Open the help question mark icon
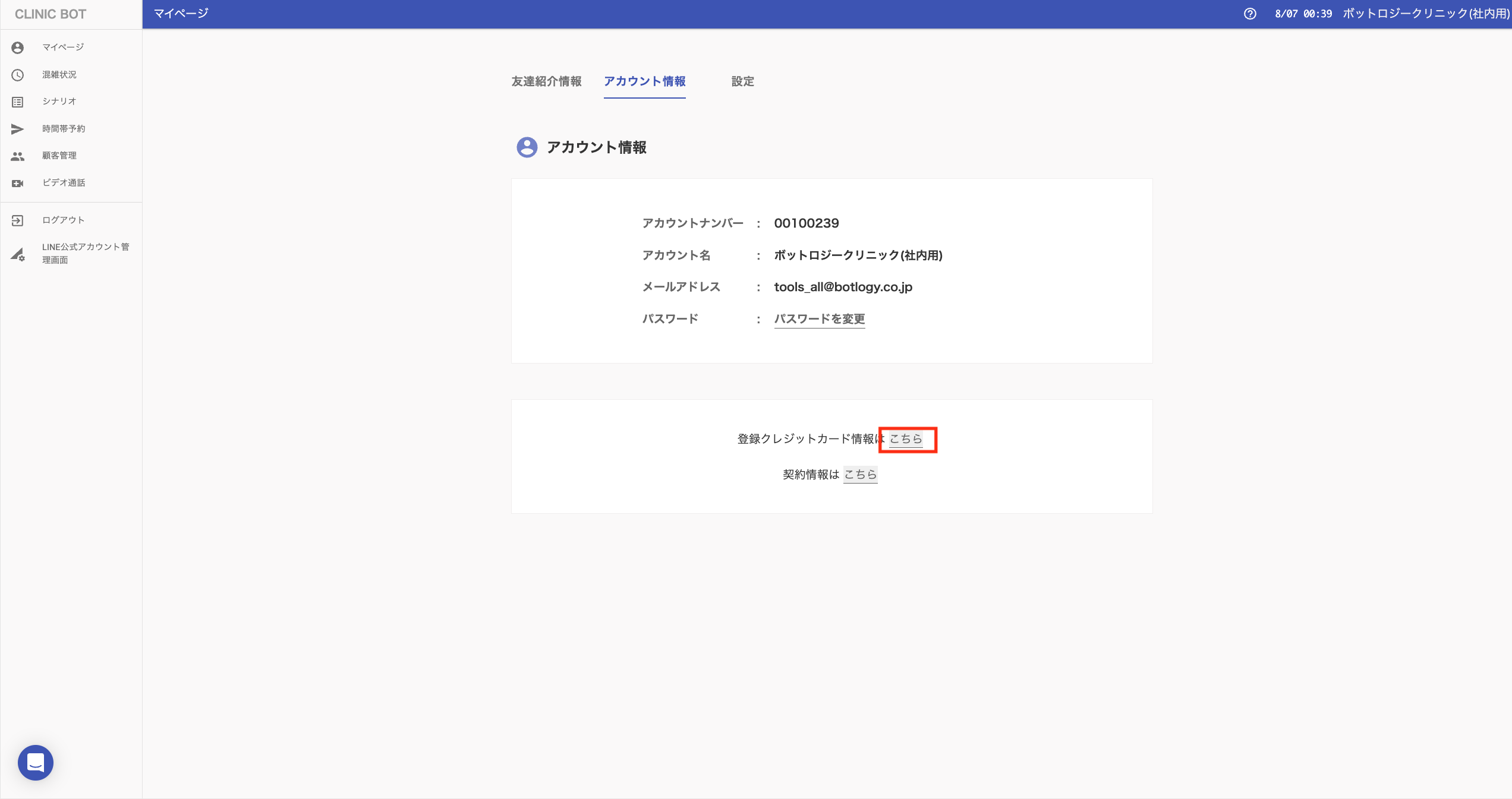Image resolution: width=1512 pixels, height=799 pixels. pyautogui.click(x=1250, y=14)
